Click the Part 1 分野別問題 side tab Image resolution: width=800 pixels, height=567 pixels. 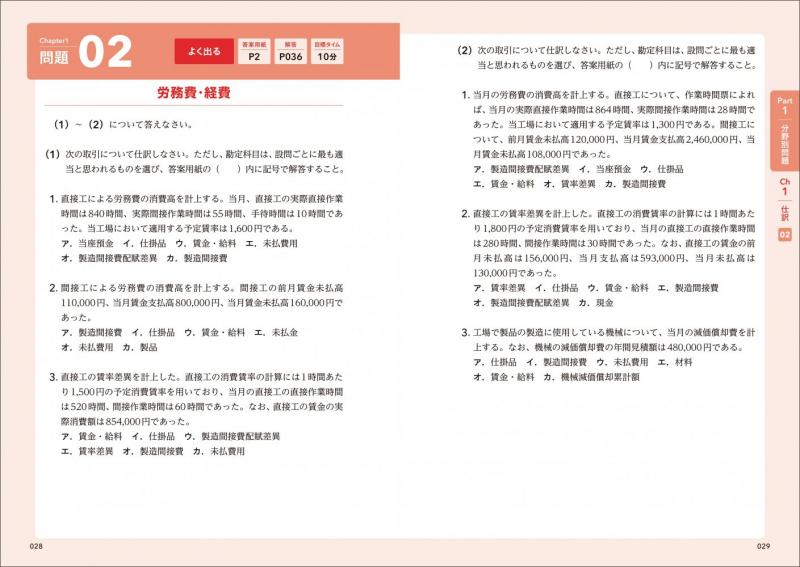pyautogui.click(x=785, y=131)
